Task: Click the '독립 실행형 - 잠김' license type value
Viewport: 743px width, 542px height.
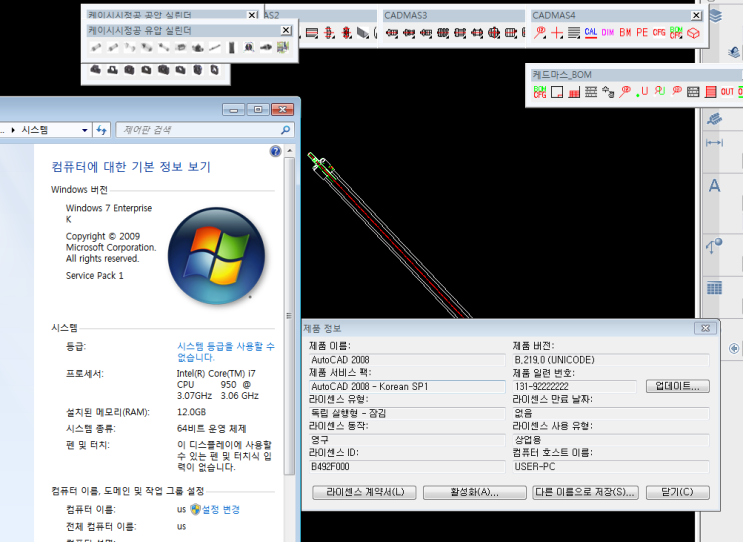Action: [x=348, y=413]
